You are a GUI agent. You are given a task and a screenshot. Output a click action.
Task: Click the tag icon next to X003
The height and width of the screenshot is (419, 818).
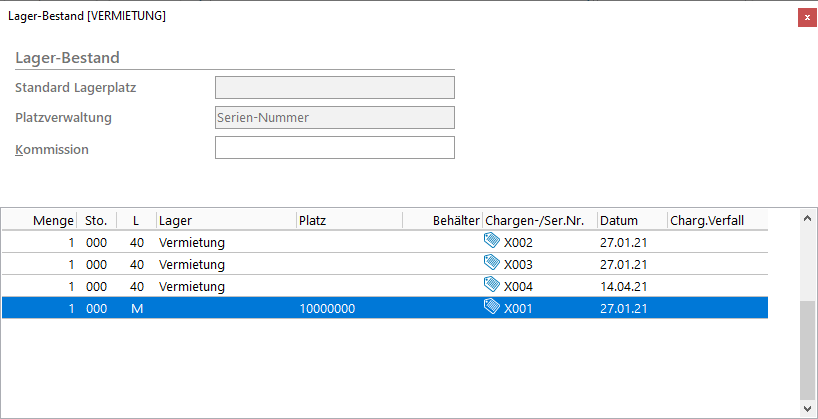pos(491,263)
